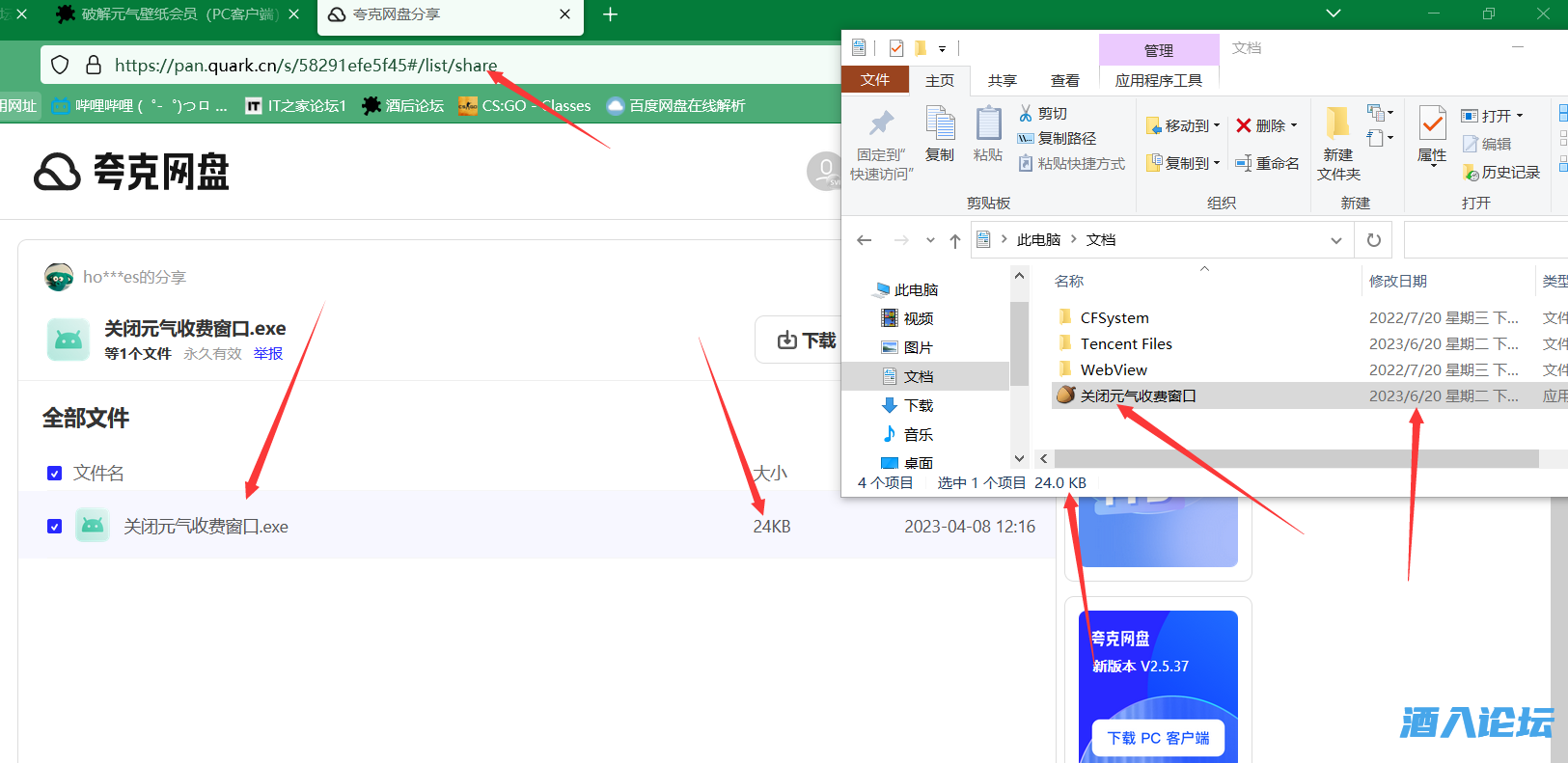Screen dimensions: 1568x763
Task: Open the IT之家论坛1 bookmark
Action: click(295, 106)
